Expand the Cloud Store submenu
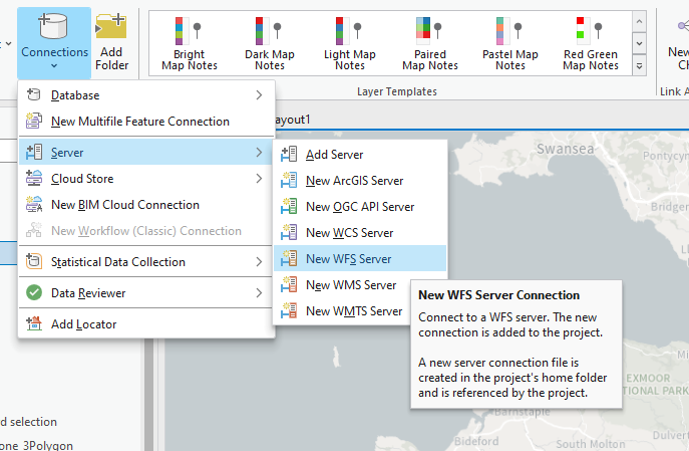 point(145,179)
